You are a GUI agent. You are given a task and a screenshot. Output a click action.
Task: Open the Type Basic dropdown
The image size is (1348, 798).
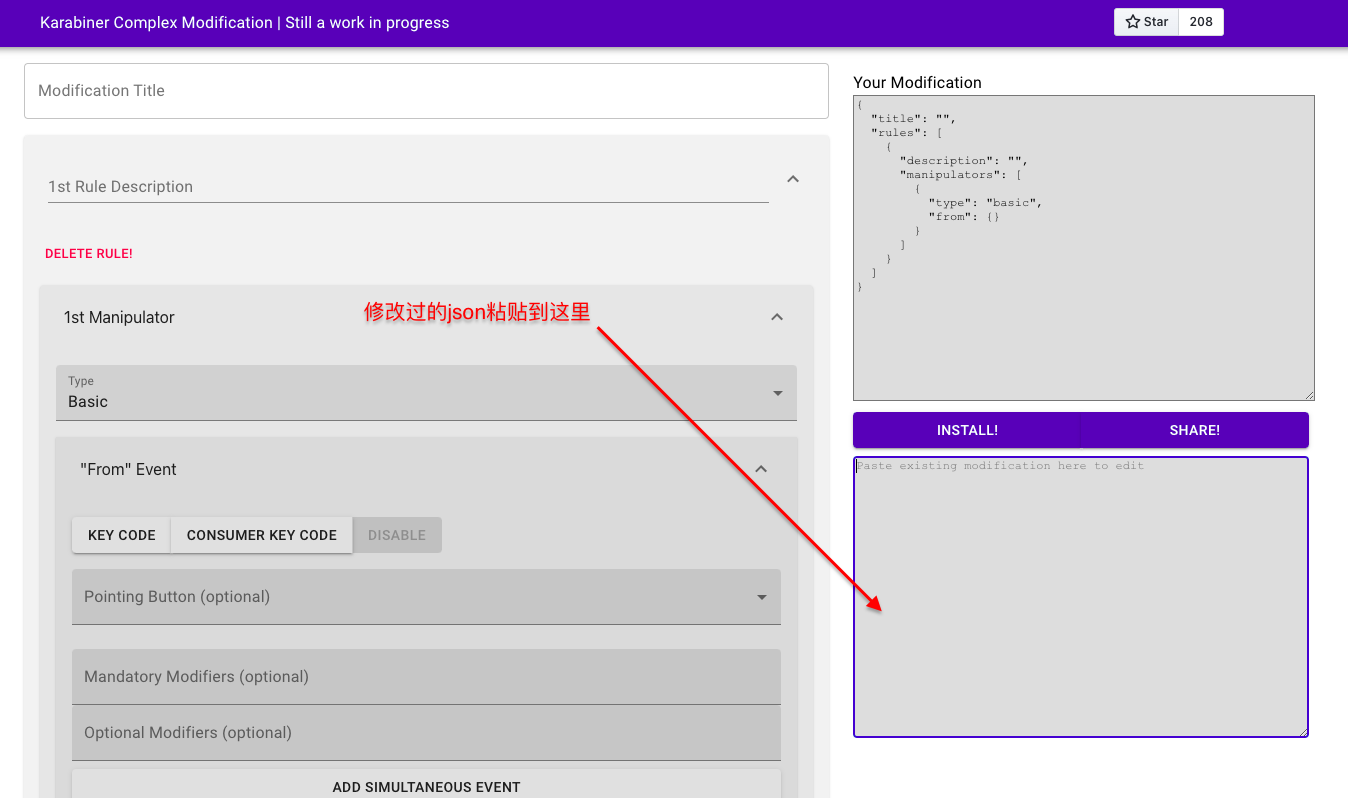pos(426,392)
